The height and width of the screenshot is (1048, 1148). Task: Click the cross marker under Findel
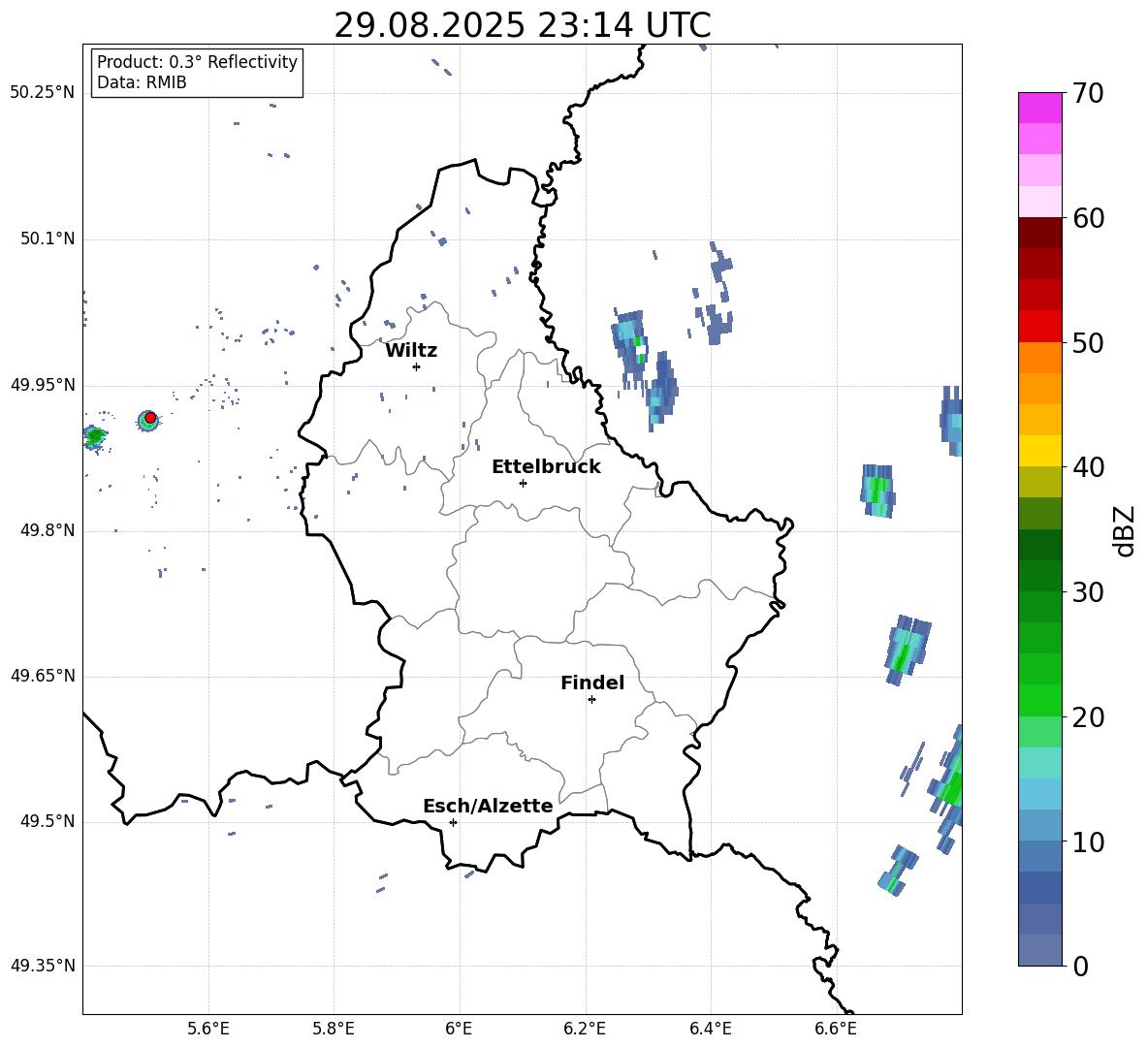(591, 700)
